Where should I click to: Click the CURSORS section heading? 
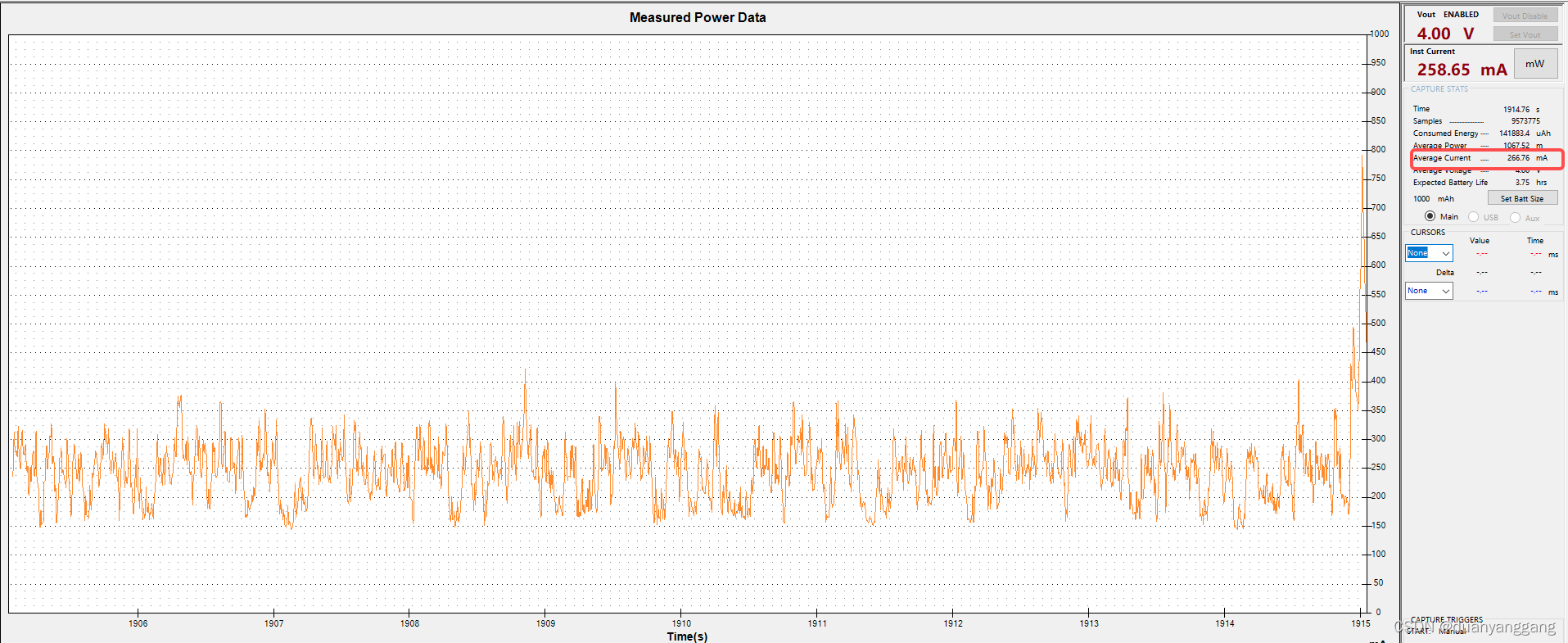coord(1428,233)
